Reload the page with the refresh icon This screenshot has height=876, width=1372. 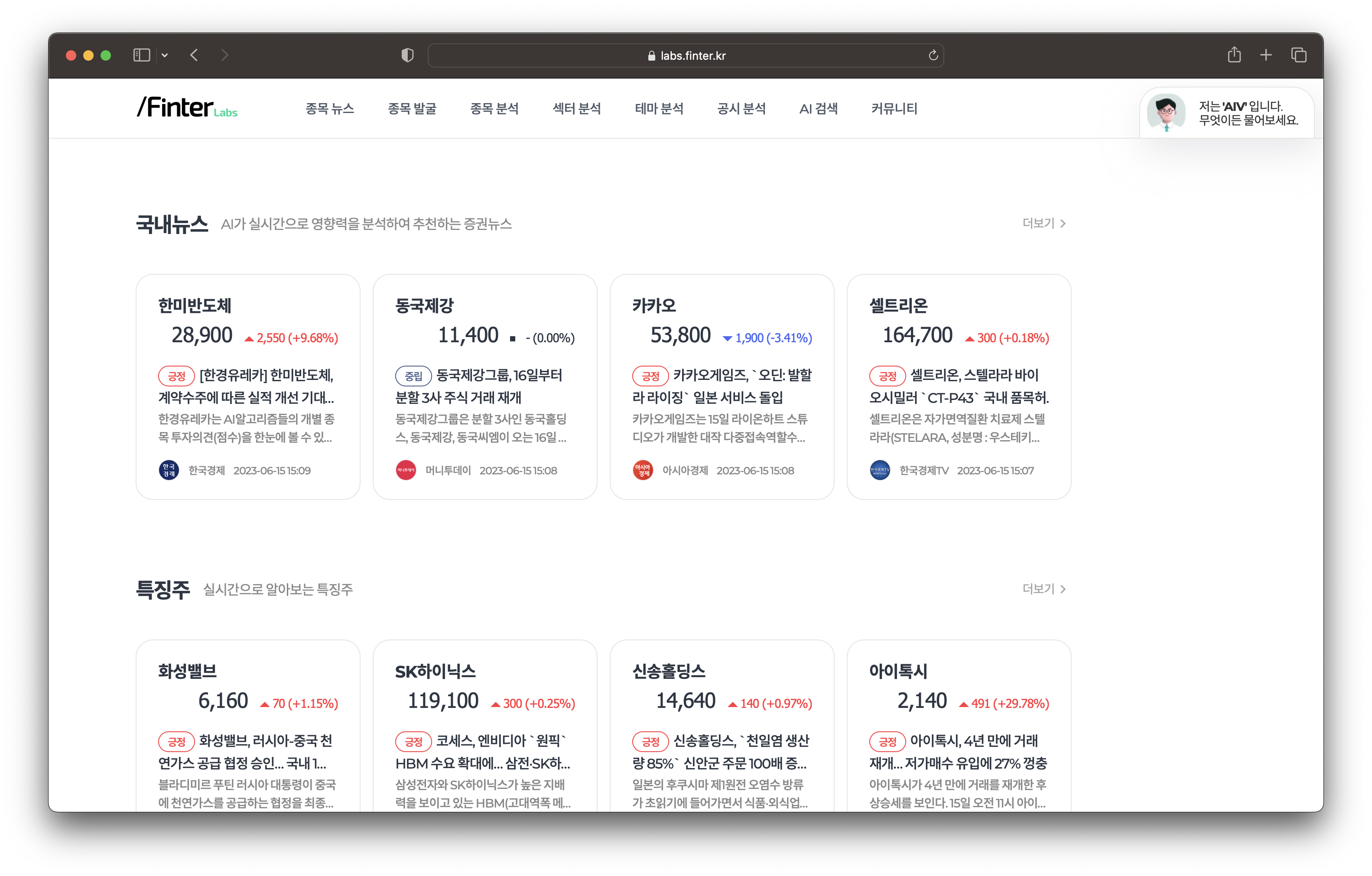click(x=933, y=55)
